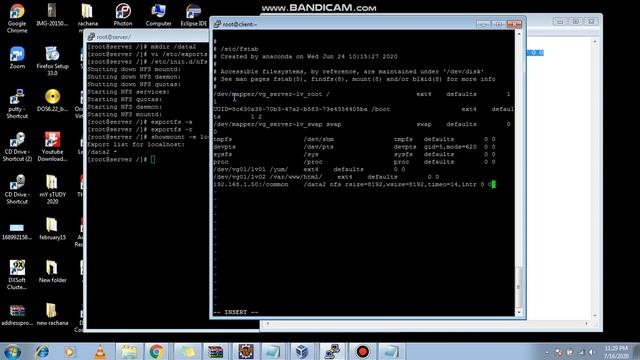Switch to VirtualBox on the taskbar
The height and width of the screenshot is (360, 640).
point(302,351)
